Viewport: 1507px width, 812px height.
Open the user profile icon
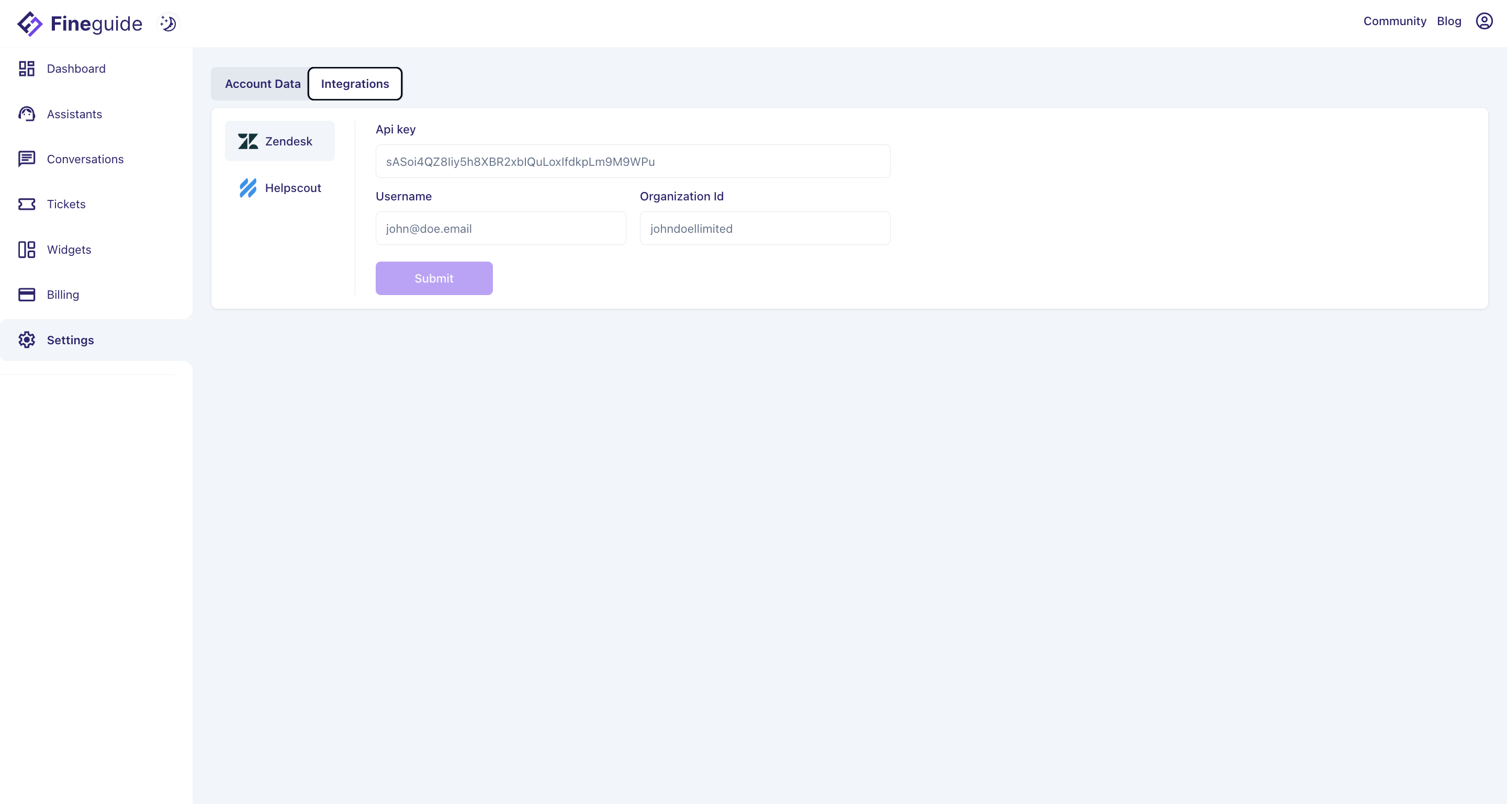tap(1483, 21)
